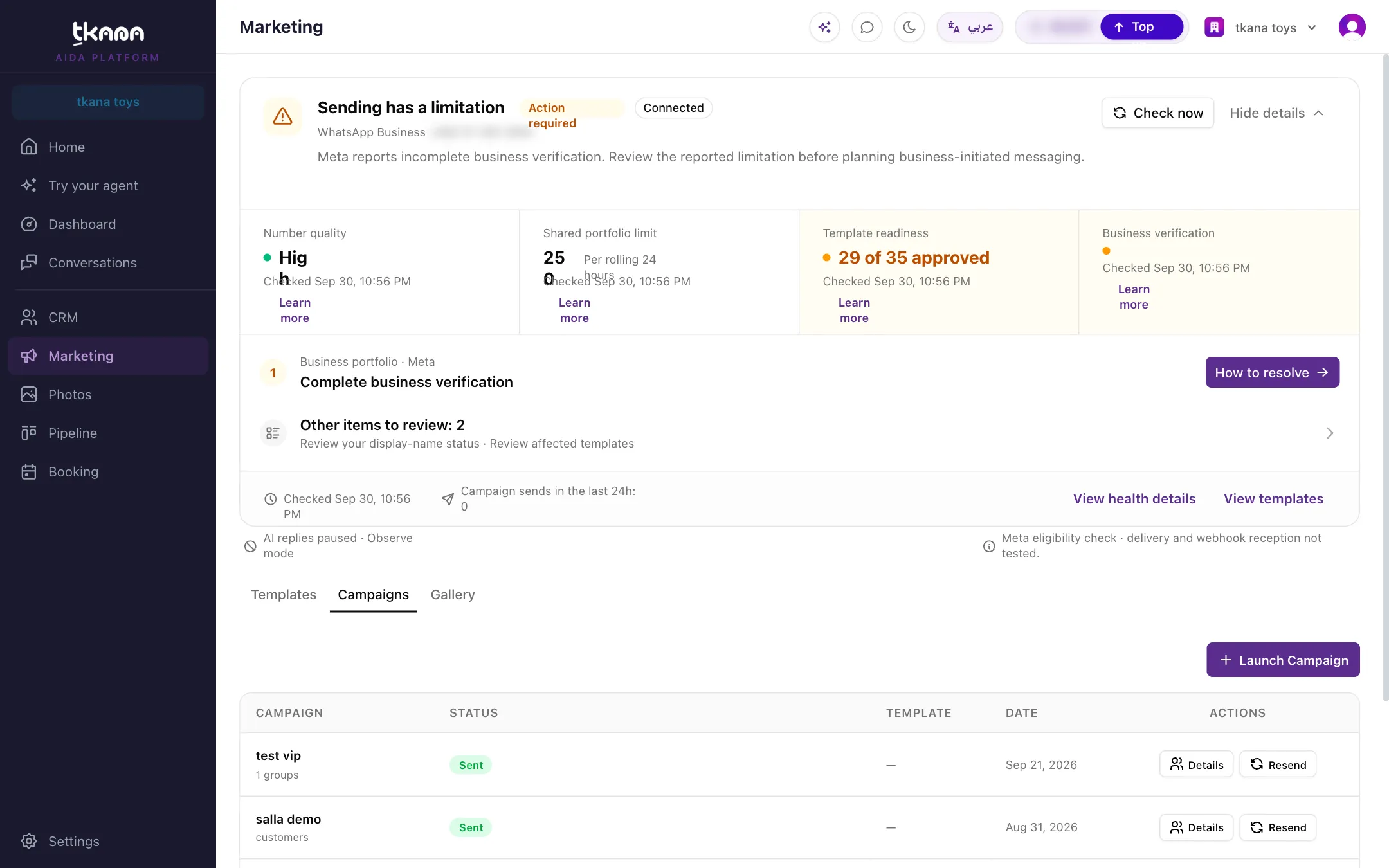Click Complete business verification item
Screen dimensions: 1389x868
pyautogui.click(x=406, y=383)
